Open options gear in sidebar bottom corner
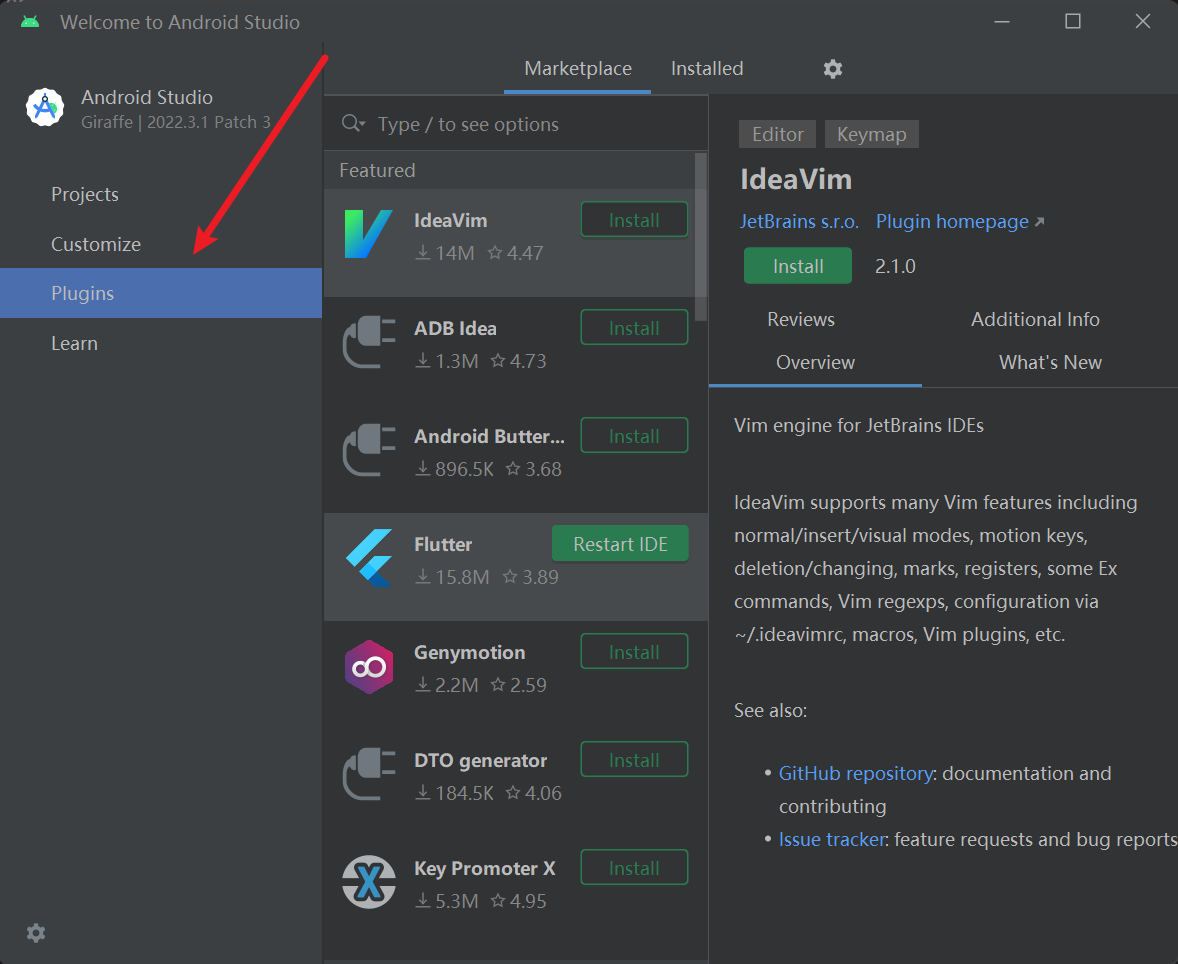 36,933
